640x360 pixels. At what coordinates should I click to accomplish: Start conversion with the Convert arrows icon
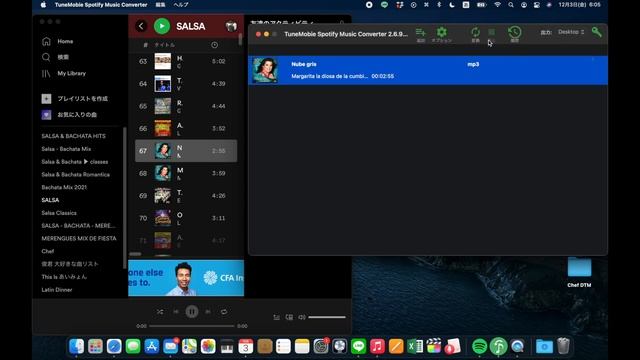tap(476, 32)
